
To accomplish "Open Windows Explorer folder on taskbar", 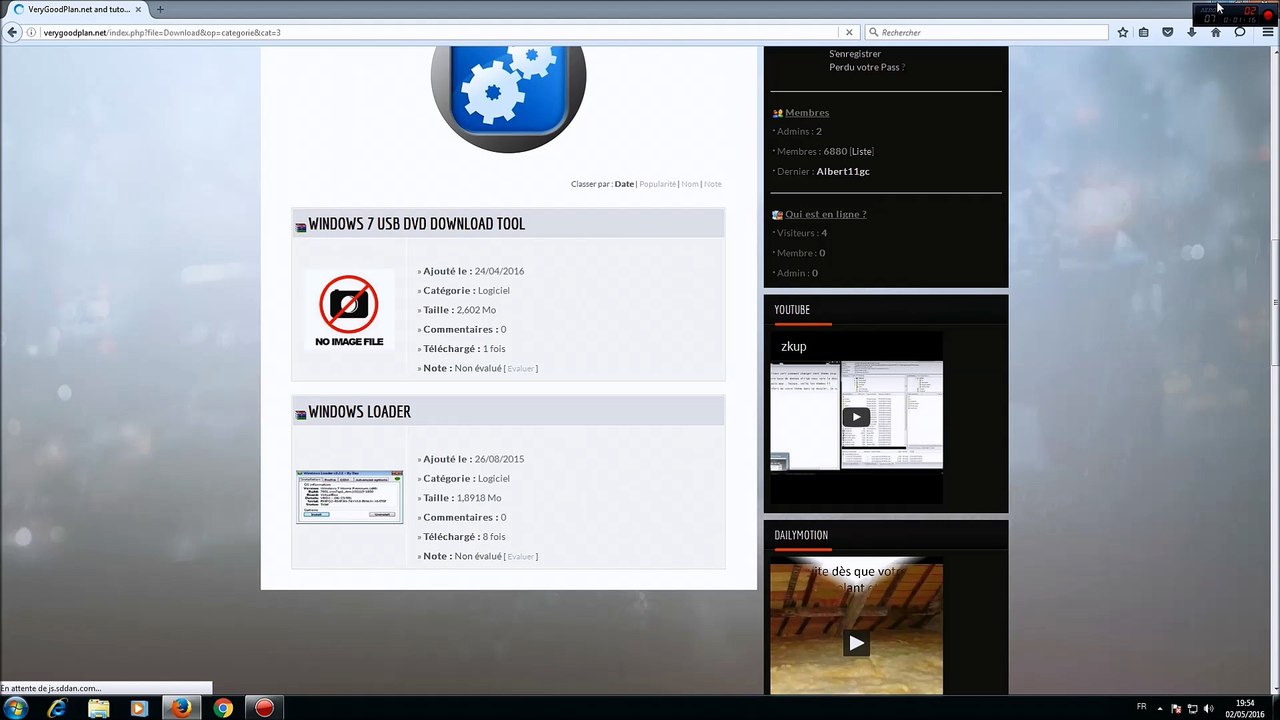I will 98,708.
